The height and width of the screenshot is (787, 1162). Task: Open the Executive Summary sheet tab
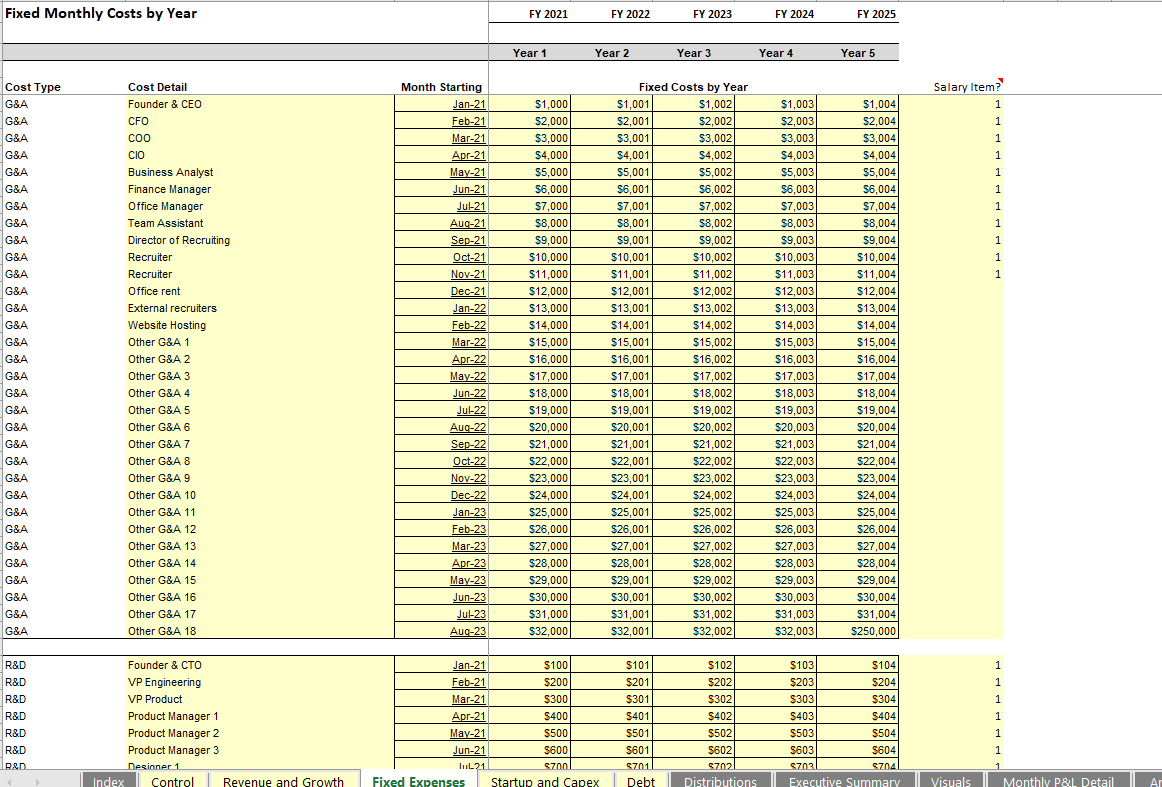coord(844,781)
